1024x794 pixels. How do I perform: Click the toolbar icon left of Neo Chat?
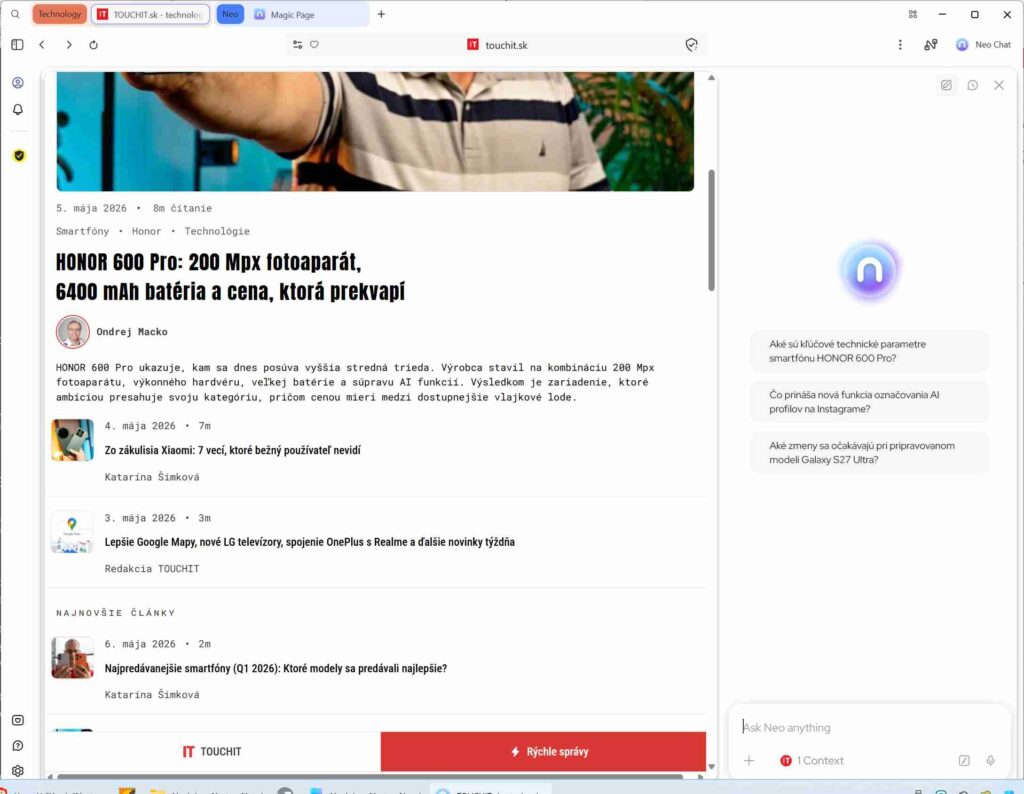point(931,44)
